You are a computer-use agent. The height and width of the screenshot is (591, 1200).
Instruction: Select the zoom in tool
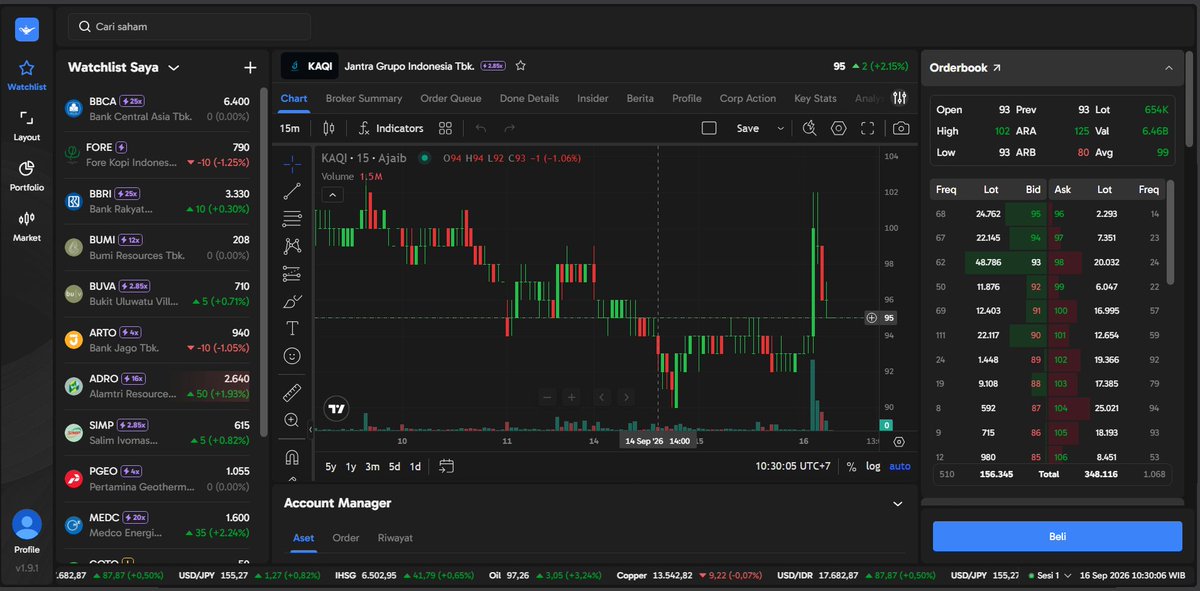tap(292, 420)
